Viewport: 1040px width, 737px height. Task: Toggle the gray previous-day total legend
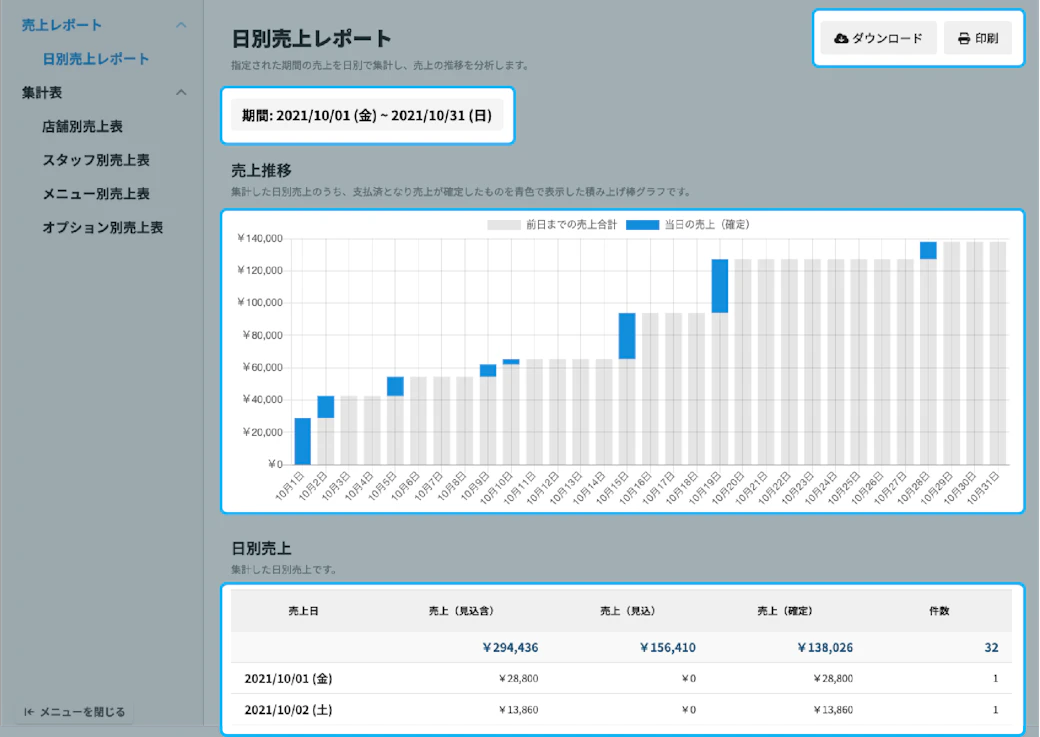click(504, 225)
